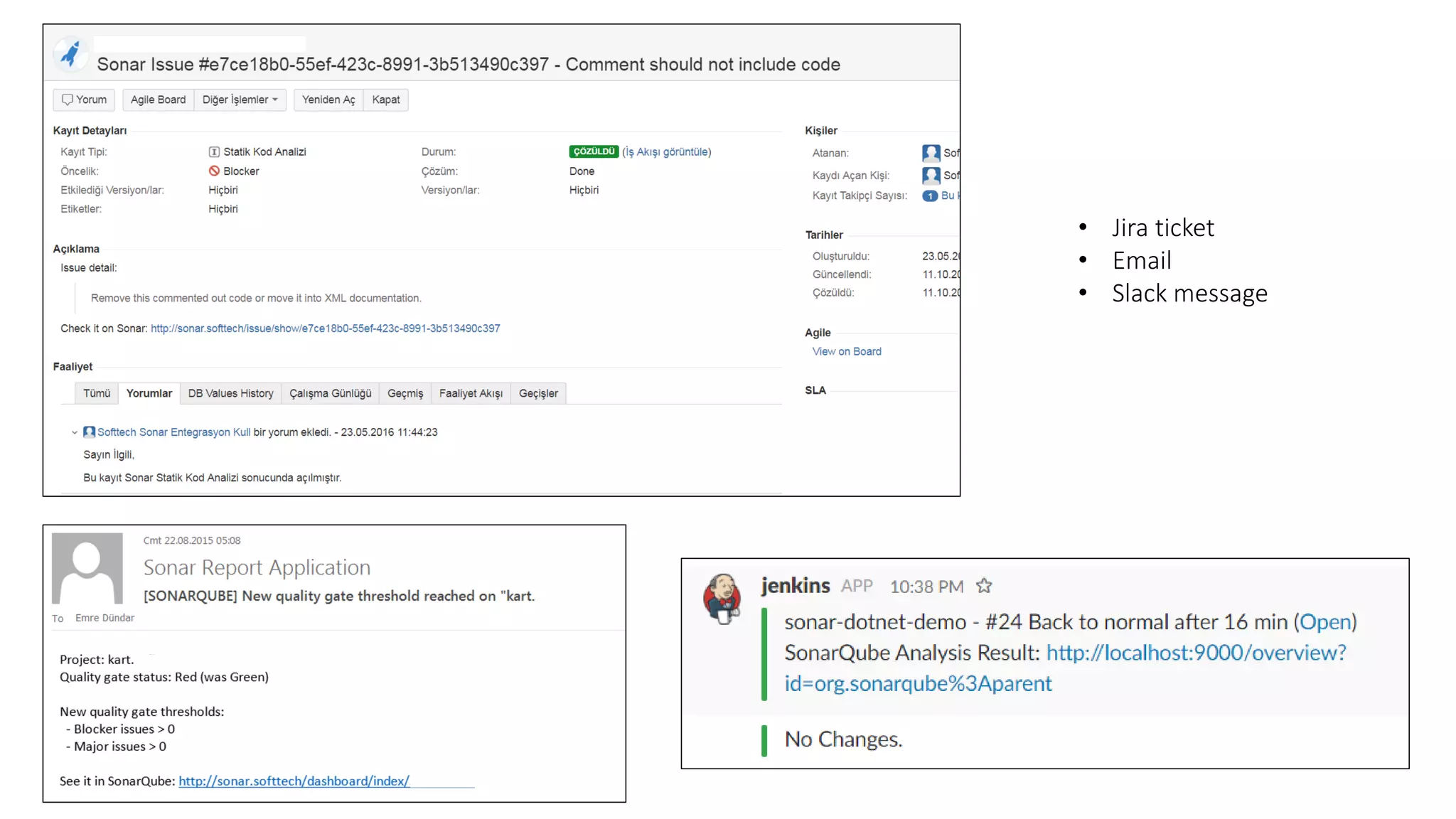Switch to DB Values History tab
Viewport: 1456px width, 819px height.
[x=230, y=393]
